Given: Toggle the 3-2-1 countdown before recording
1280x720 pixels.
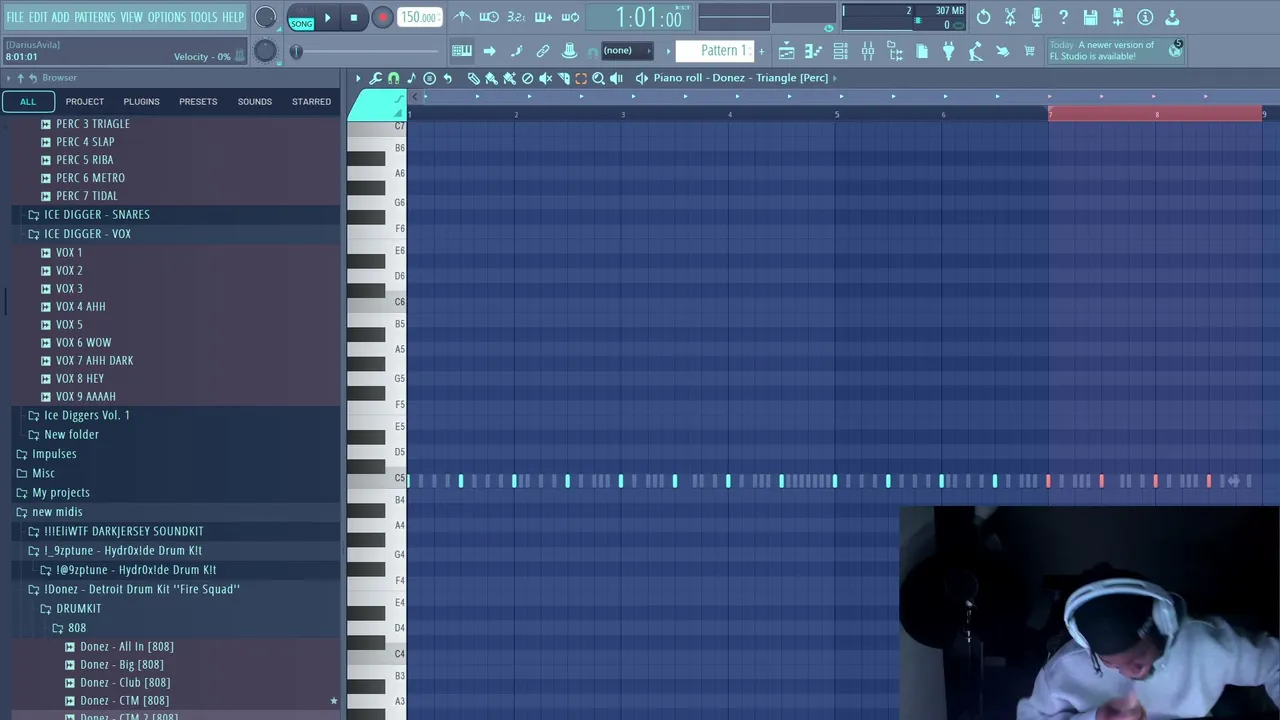Looking at the screenshot, I should 516,17.
